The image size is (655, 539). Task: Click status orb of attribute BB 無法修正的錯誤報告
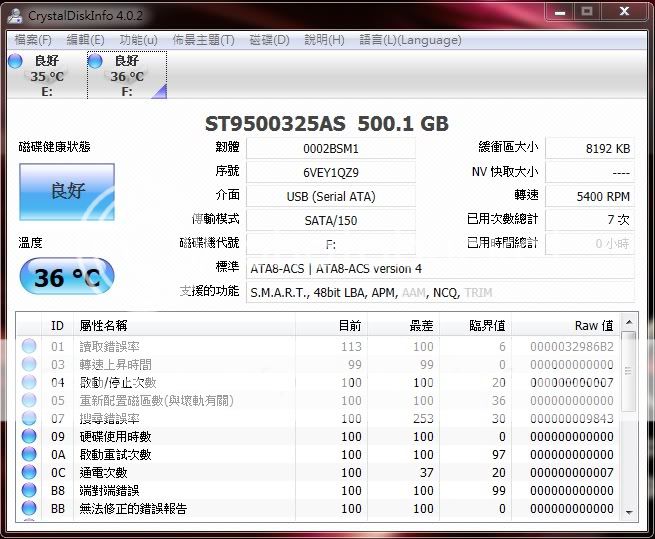(29, 508)
